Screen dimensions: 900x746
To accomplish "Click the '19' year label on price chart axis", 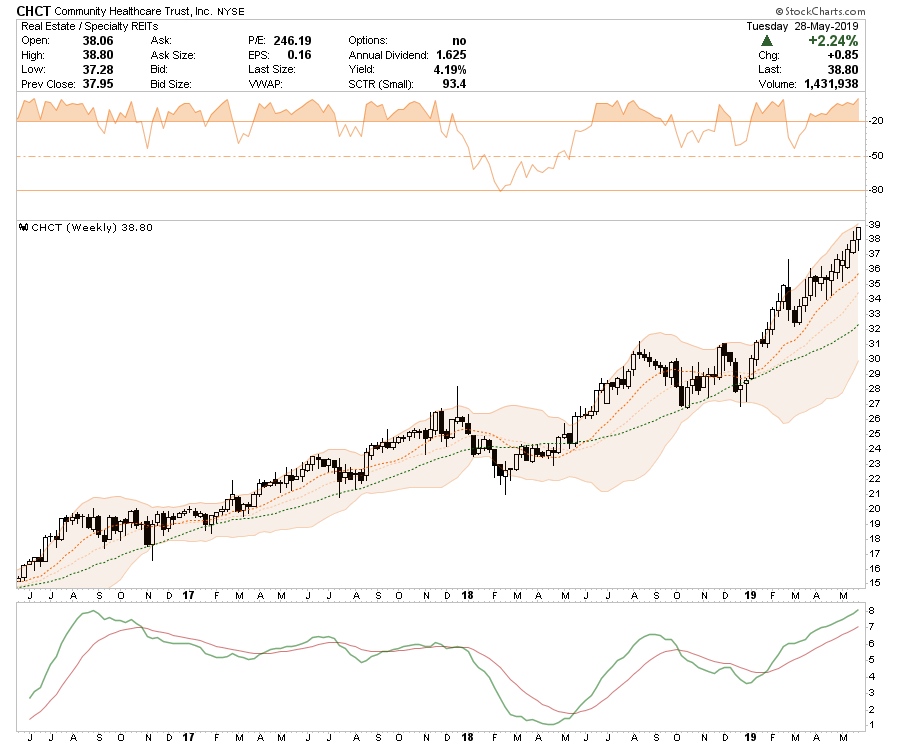I will 750,595.
